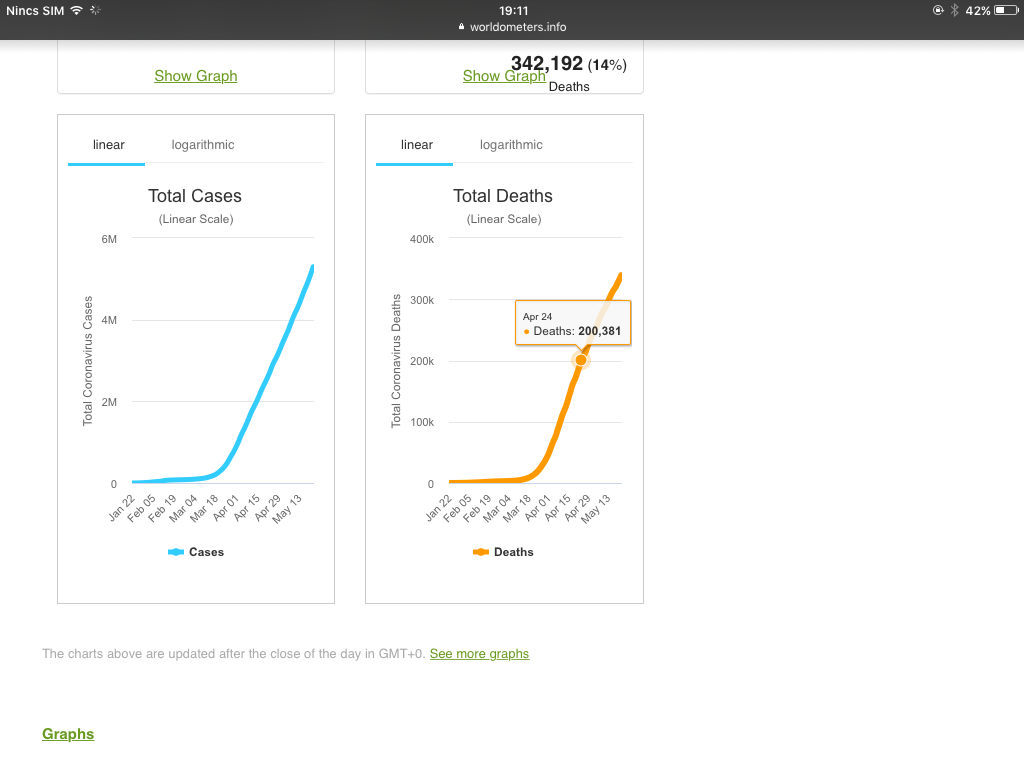This screenshot has width=1024, height=768.
Task: Click the orange Deaths legend marker
Action: pyautogui.click(x=481, y=552)
